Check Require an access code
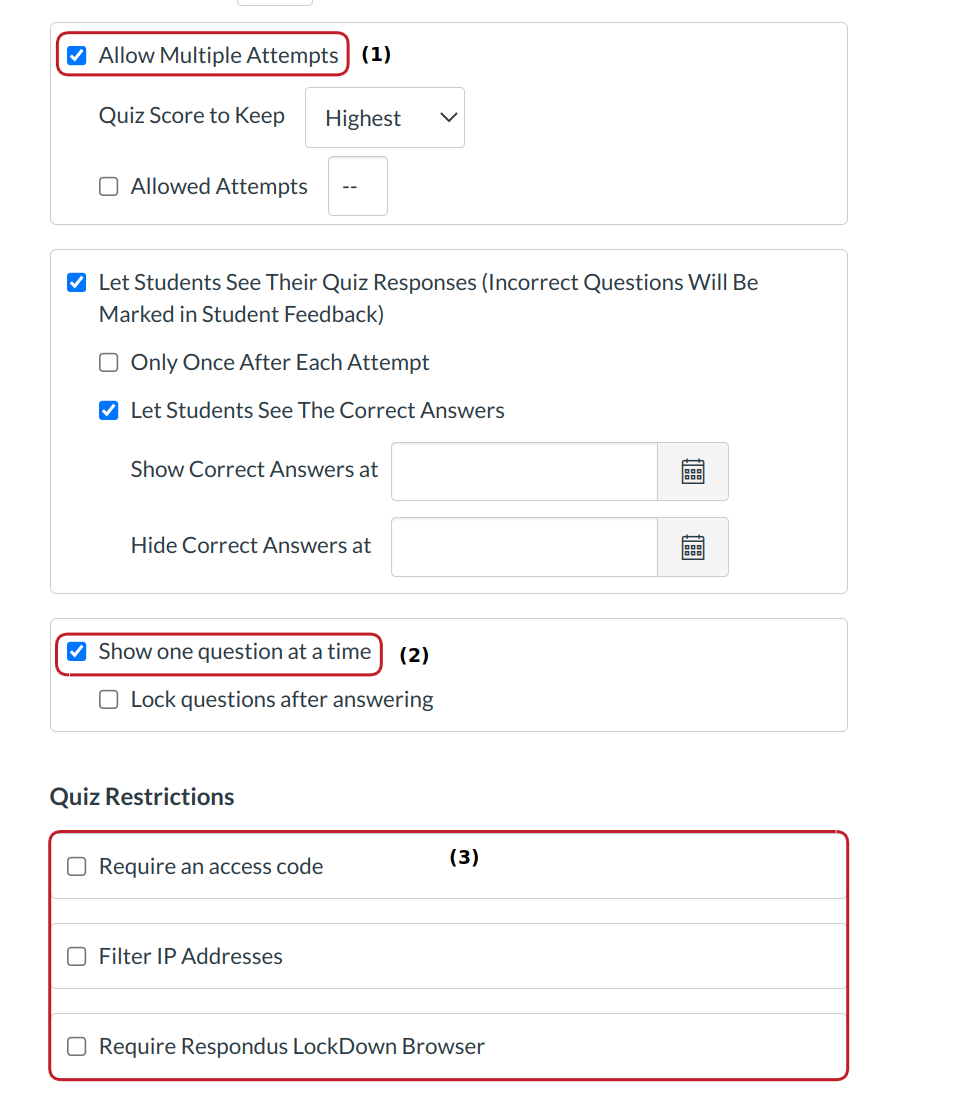Viewport: 956px width, 1096px height. (77, 867)
